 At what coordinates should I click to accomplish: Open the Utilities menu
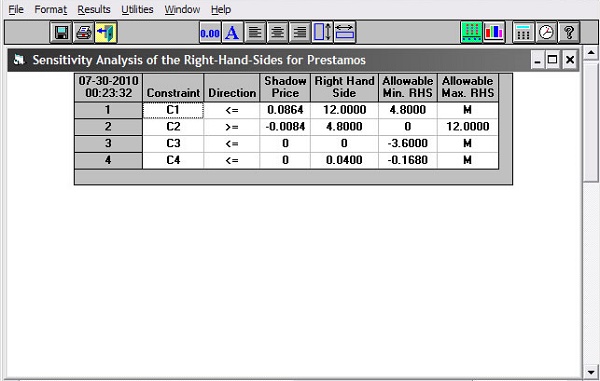[137, 10]
